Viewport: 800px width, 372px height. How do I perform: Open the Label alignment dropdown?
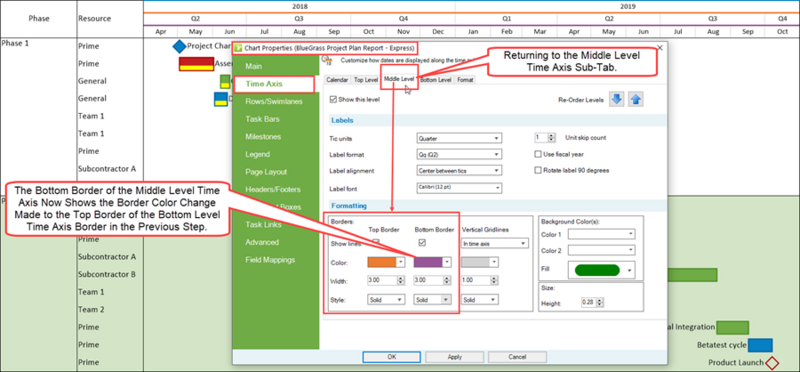[x=459, y=170]
